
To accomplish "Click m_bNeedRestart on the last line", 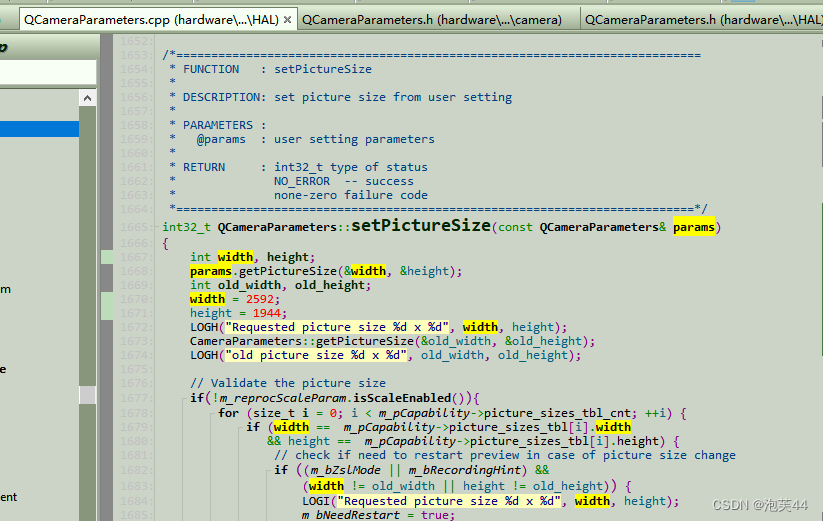I will pyautogui.click(x=350, y=515).
